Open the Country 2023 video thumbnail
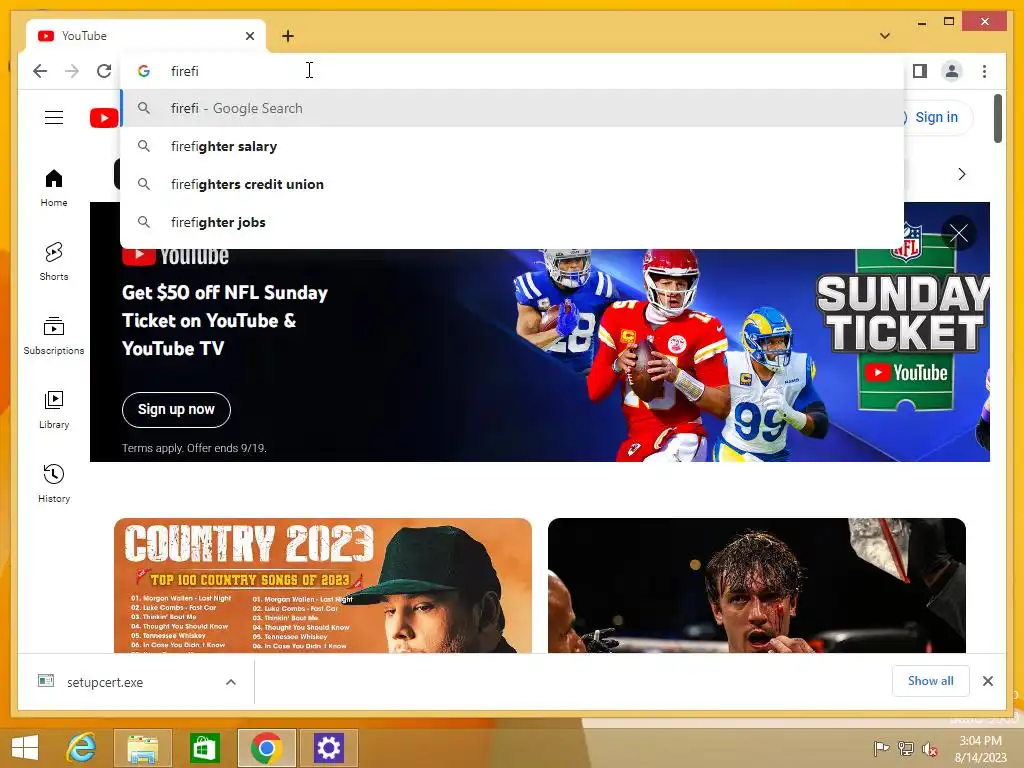This screenshot has height=768, width=1024. (323, 585)
